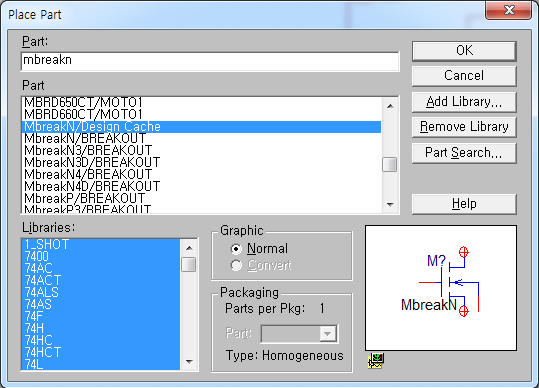Click the Part name input field

[210, 61]
